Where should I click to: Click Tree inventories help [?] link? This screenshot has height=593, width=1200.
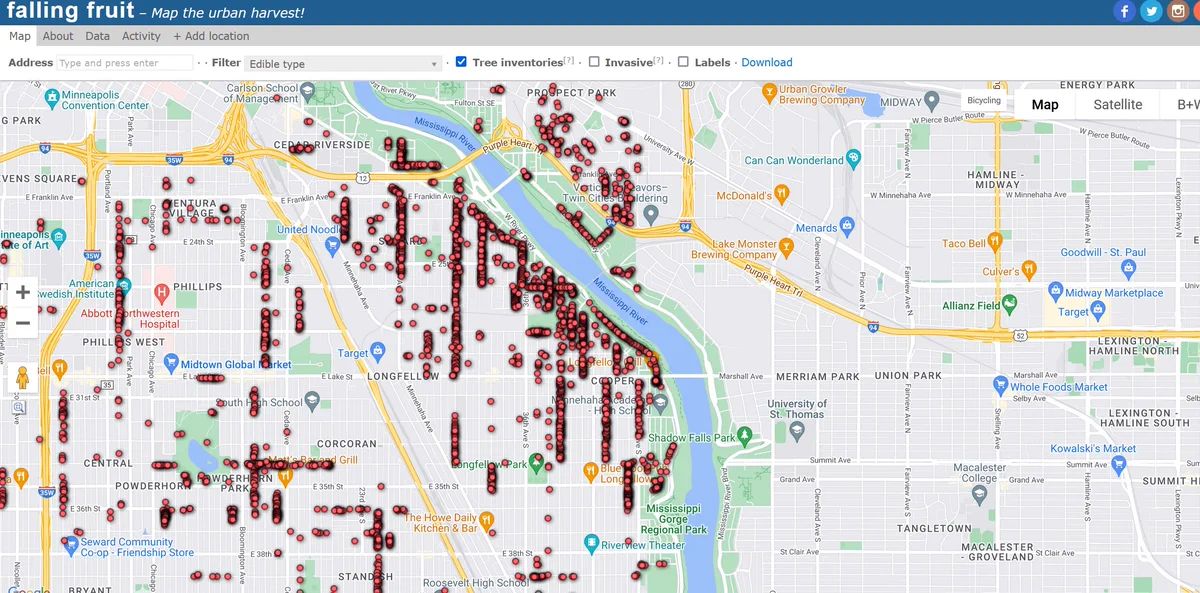tap(569, 60)
